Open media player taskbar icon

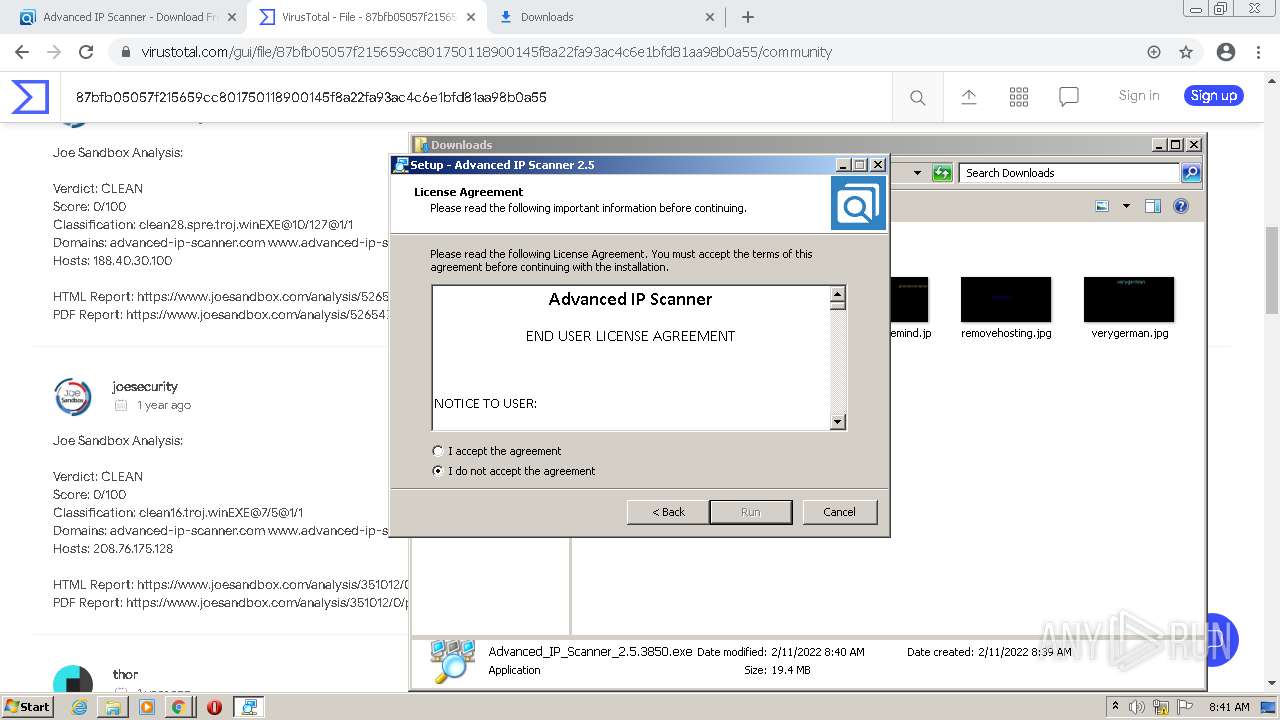(x=147, y=707)
